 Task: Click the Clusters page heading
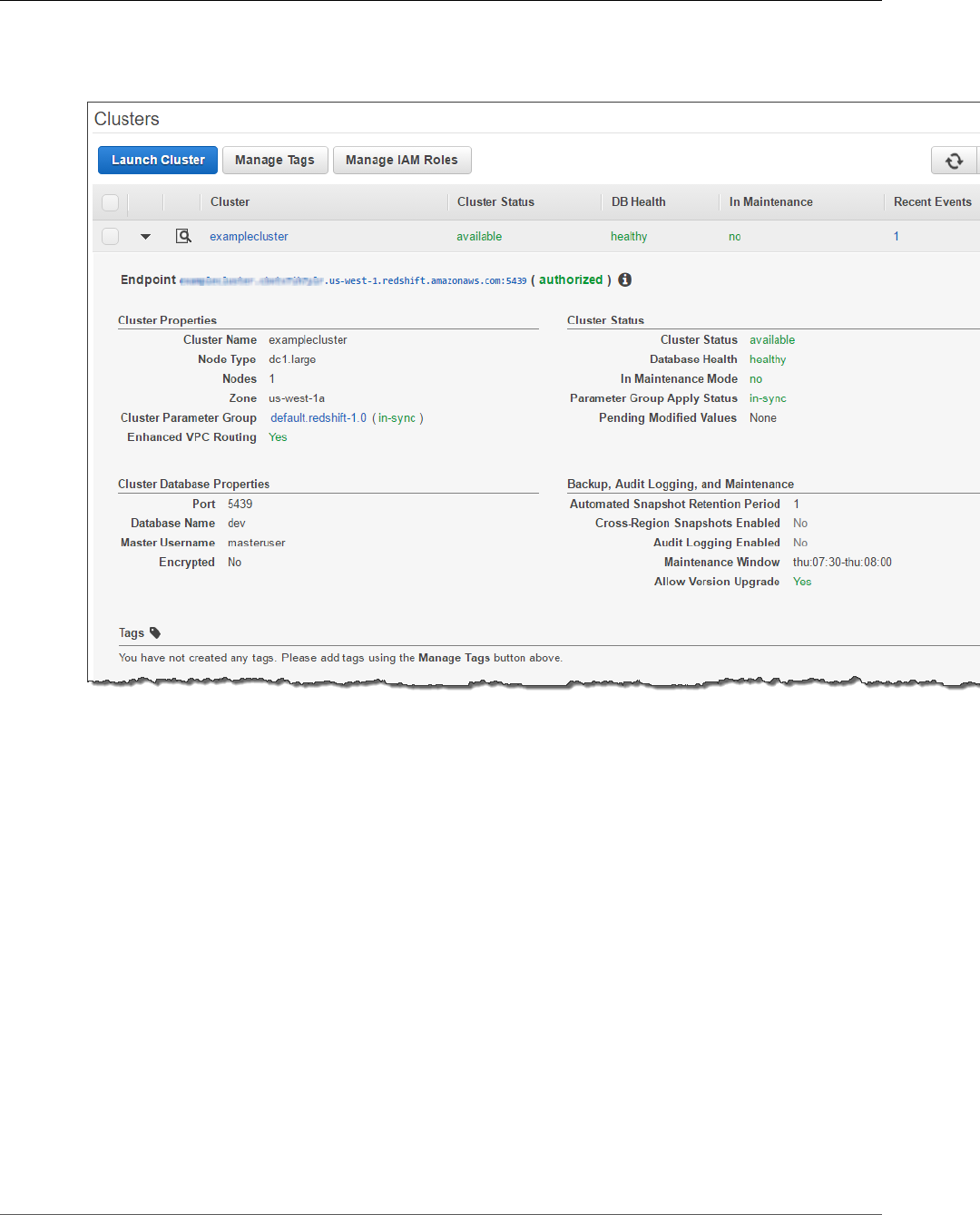(127, 119)
